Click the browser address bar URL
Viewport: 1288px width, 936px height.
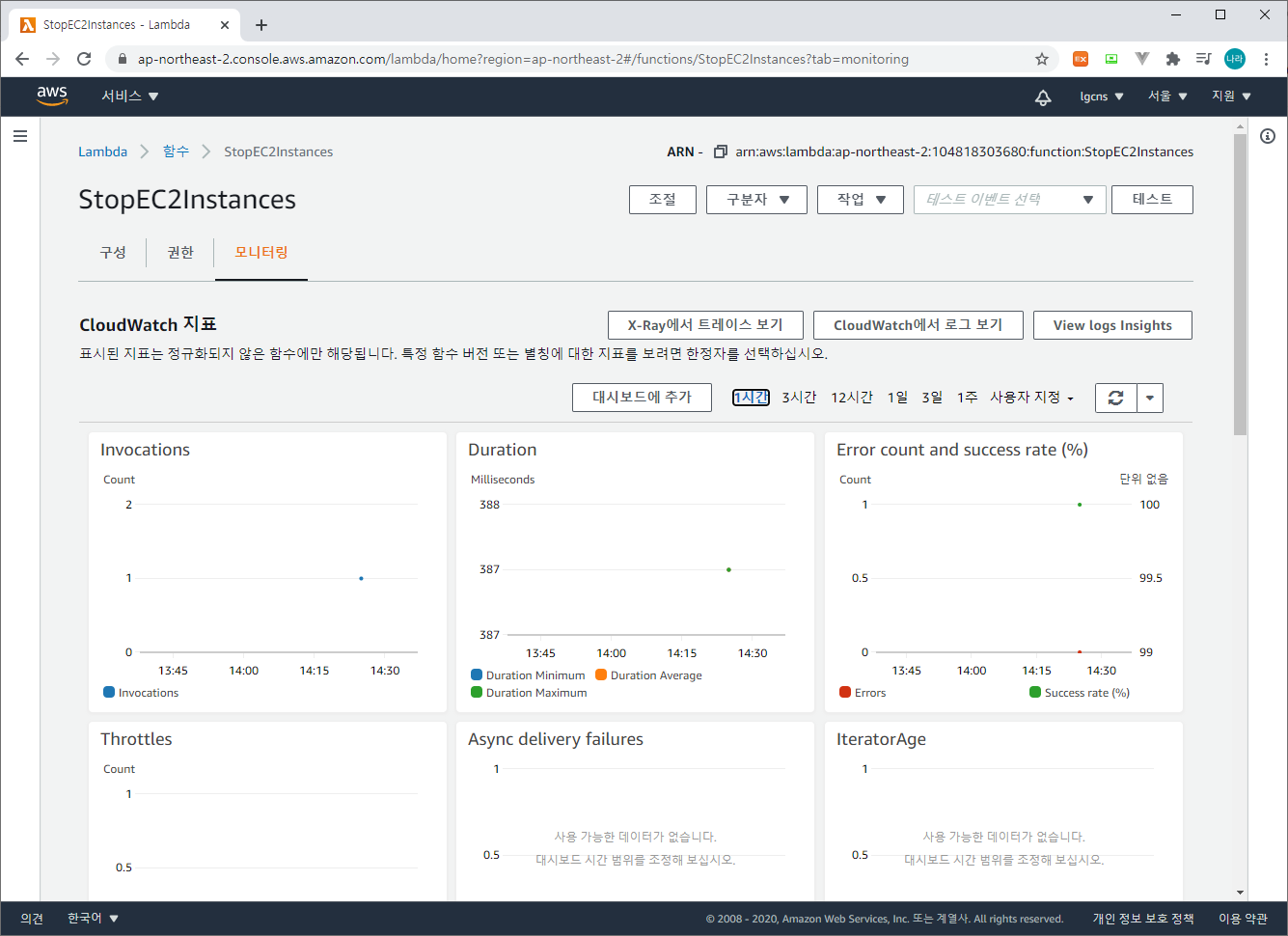[523, 59]
